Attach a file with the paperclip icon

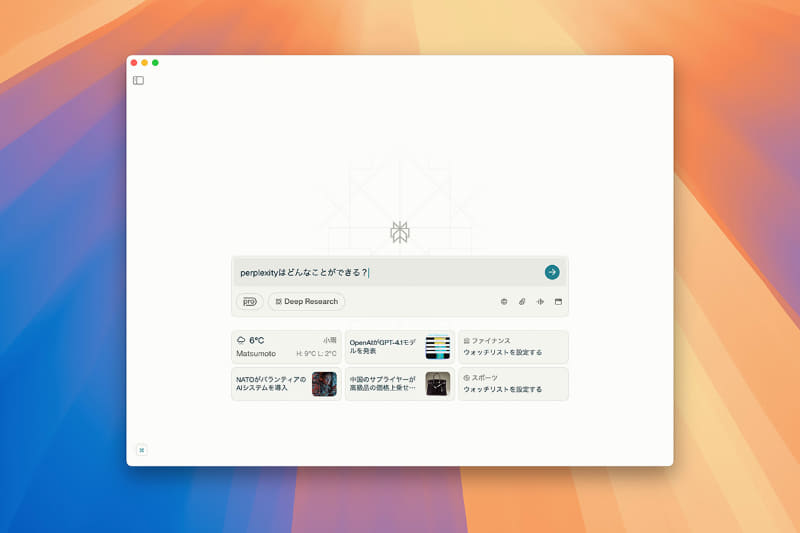point(522,301)
